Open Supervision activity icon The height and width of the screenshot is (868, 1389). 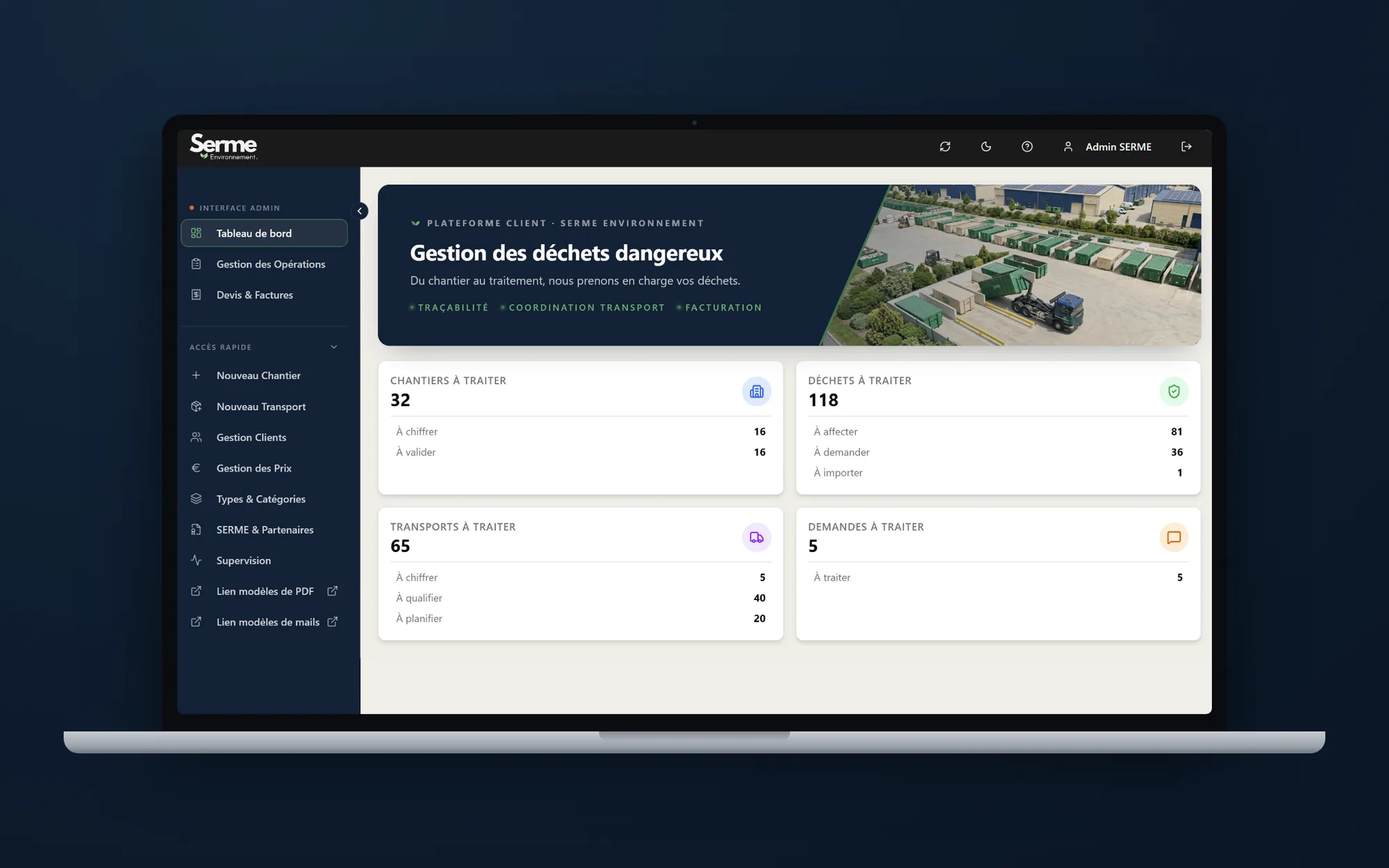tap(196, 560)
